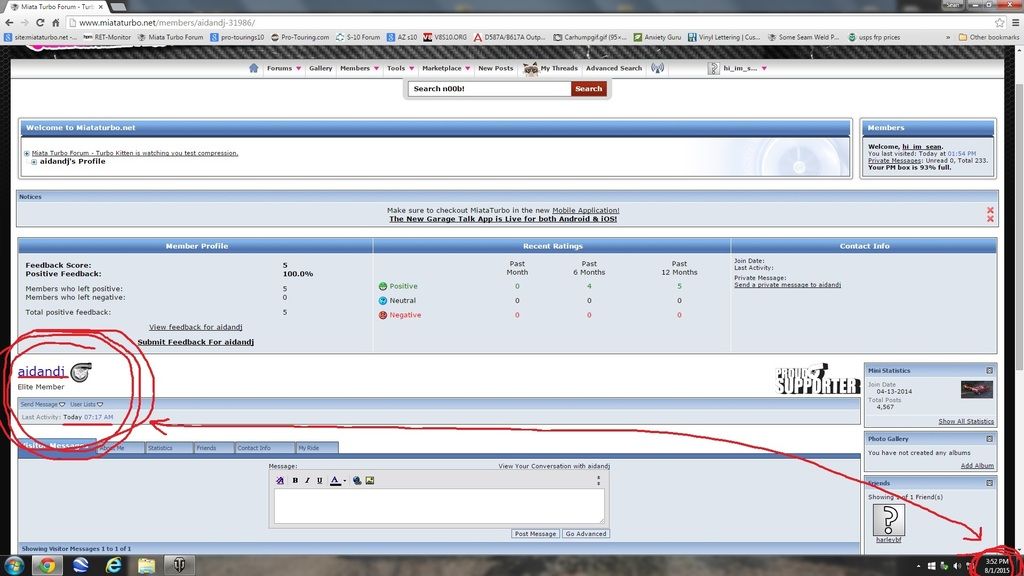Click the question-mark avatar beside hi_im_s...

point(713,68)
